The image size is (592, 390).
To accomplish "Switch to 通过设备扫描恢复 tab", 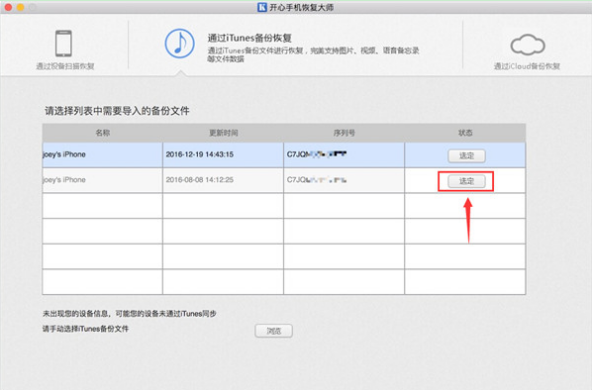I will pyautogui.click(x=65, y=66).
